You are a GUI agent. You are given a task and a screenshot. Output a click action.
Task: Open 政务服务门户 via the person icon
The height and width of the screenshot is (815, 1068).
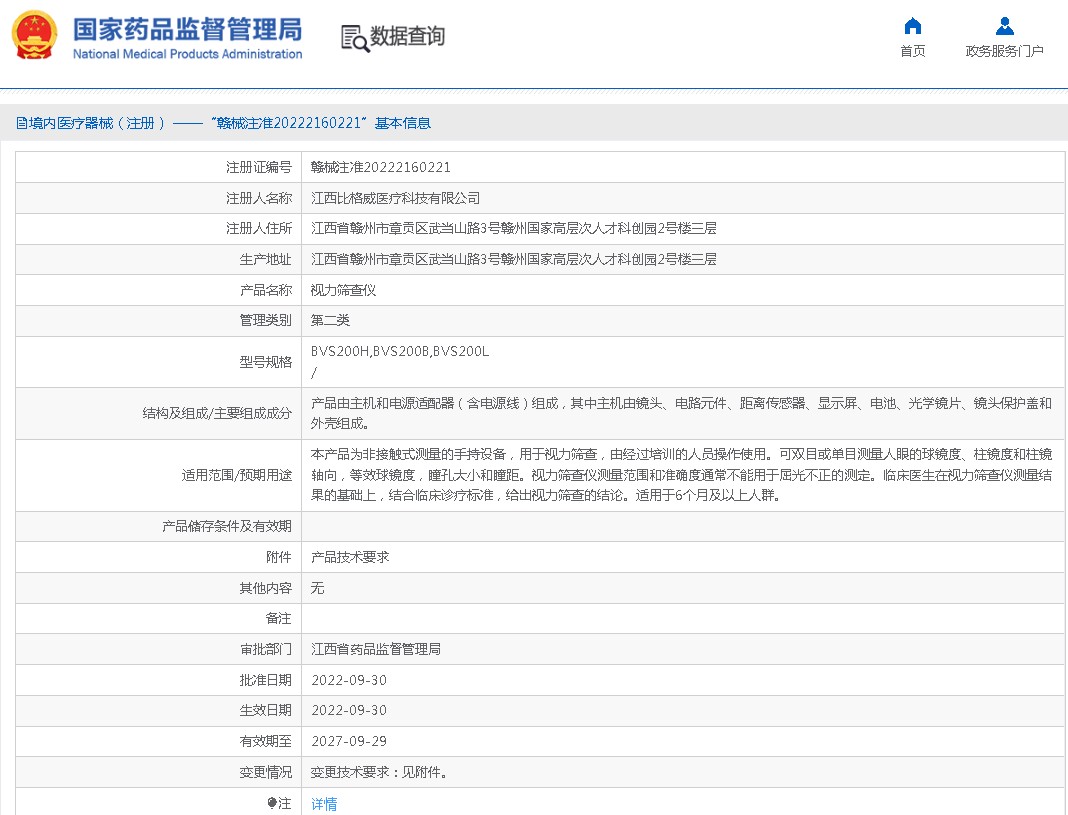click(x=1004, y=26)
